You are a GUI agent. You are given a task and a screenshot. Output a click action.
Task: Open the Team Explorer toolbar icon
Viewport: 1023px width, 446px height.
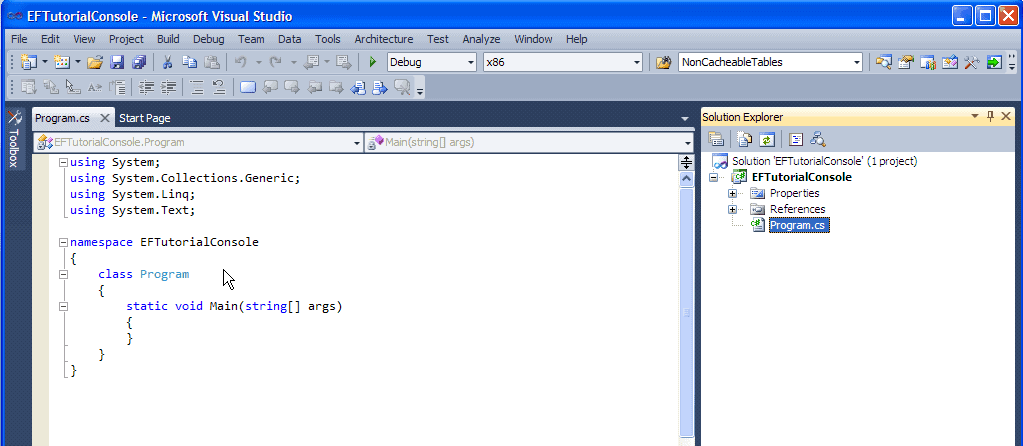[x=928, y=62]
